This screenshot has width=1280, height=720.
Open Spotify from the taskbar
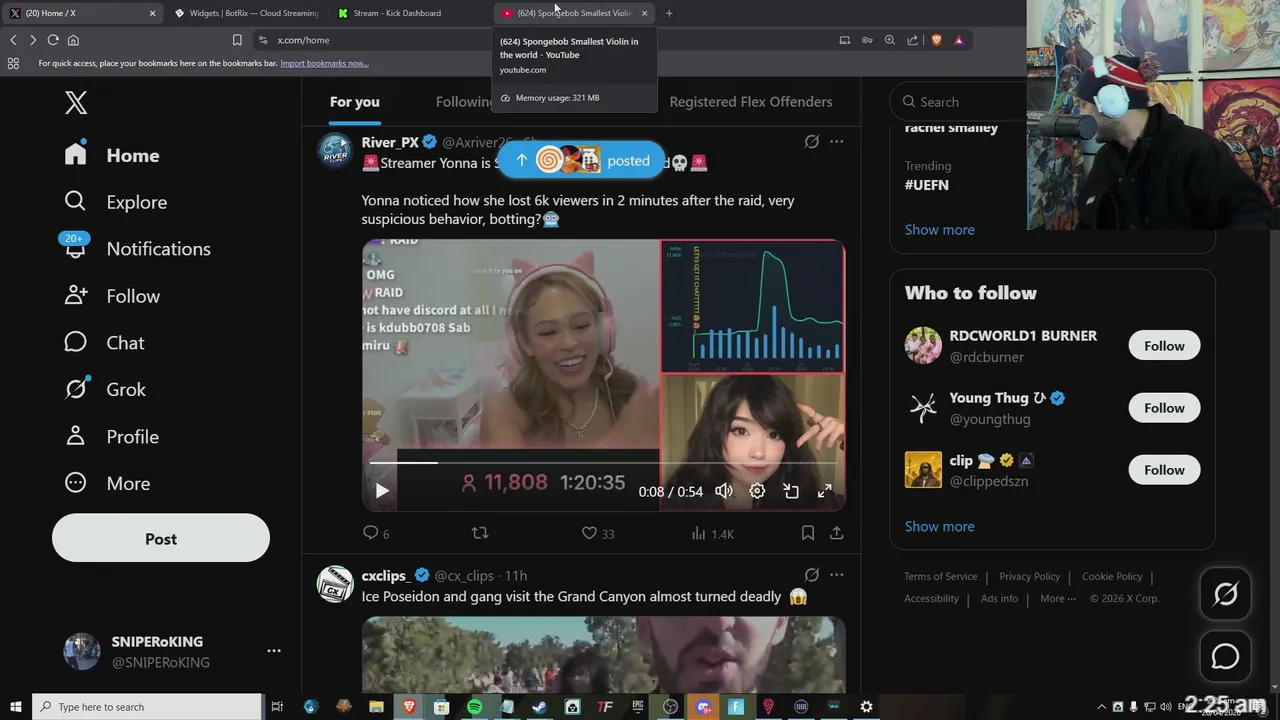pyautogui.click(x=474, y=707)
